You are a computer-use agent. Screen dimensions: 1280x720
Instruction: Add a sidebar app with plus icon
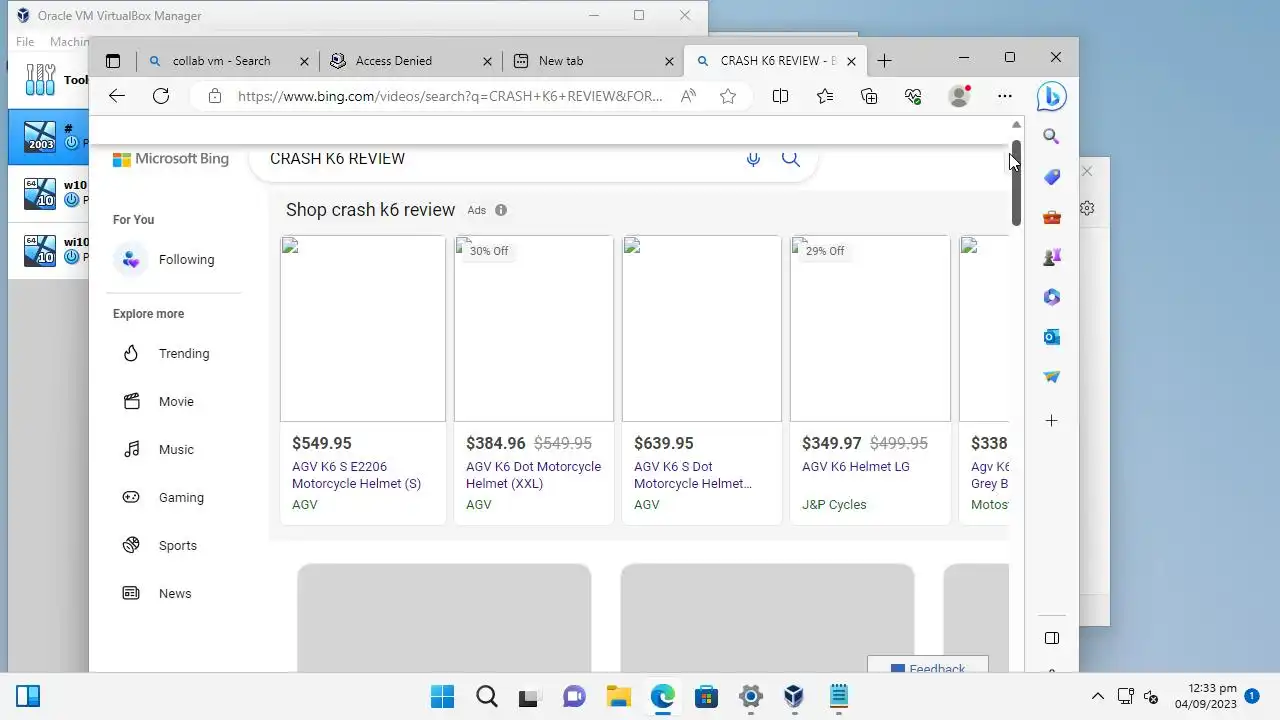(1051, 421)
